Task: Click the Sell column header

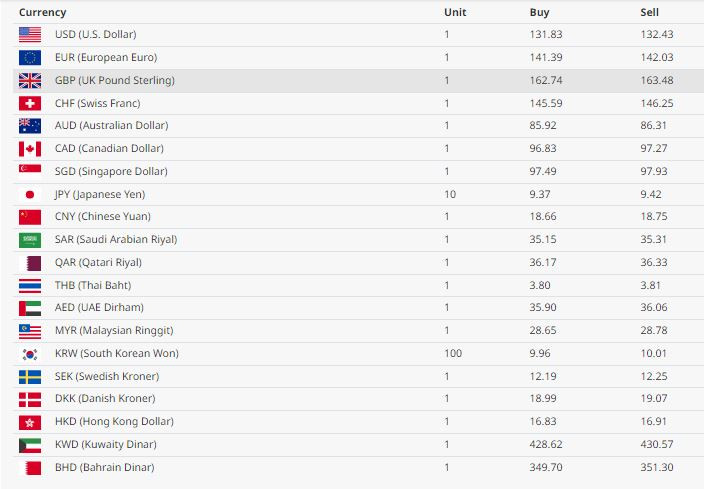Action: coord(649,12)
